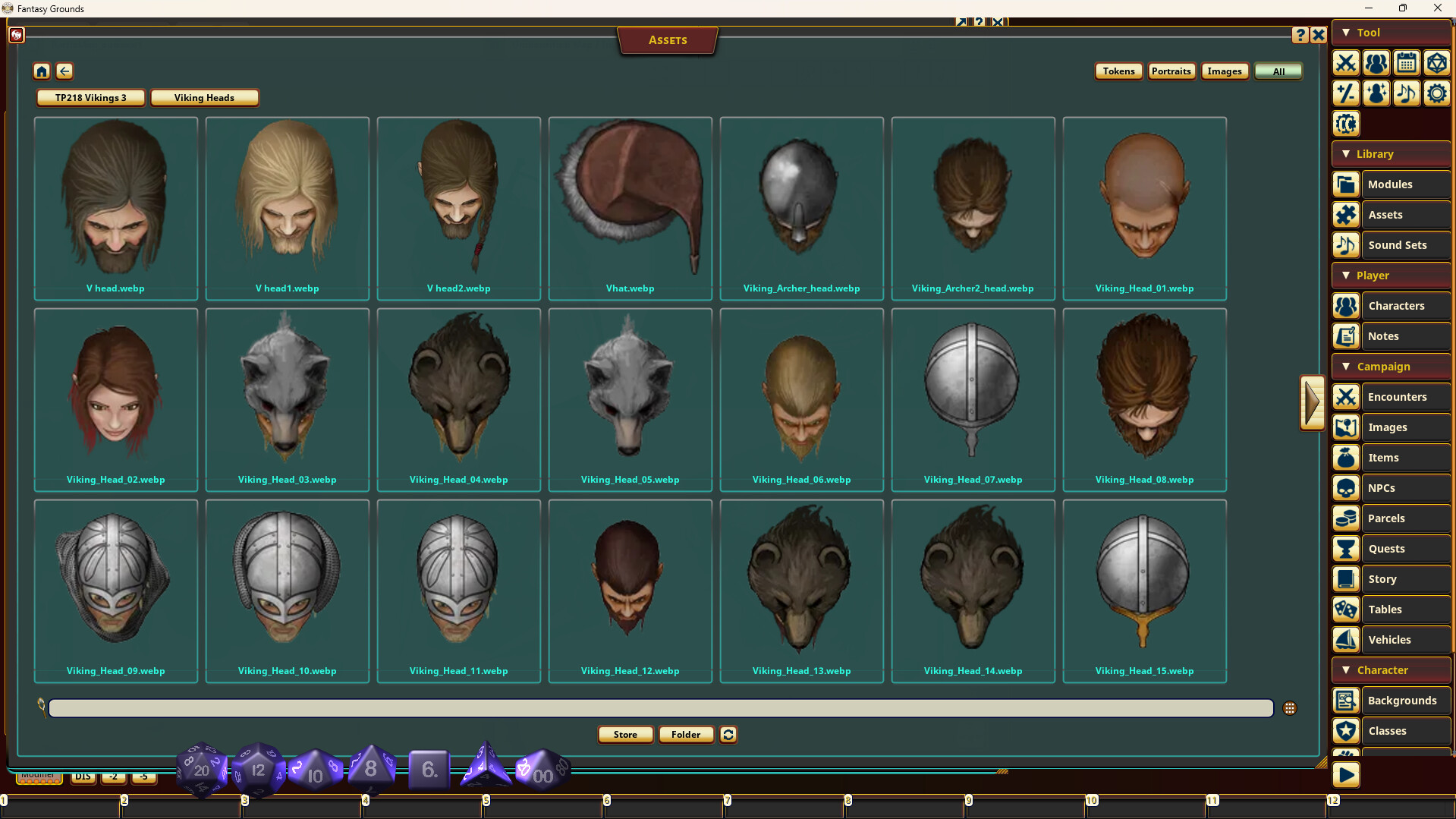1456x819 pixels.
Task: Roll the purple d20 die
Action: point(200,769)
